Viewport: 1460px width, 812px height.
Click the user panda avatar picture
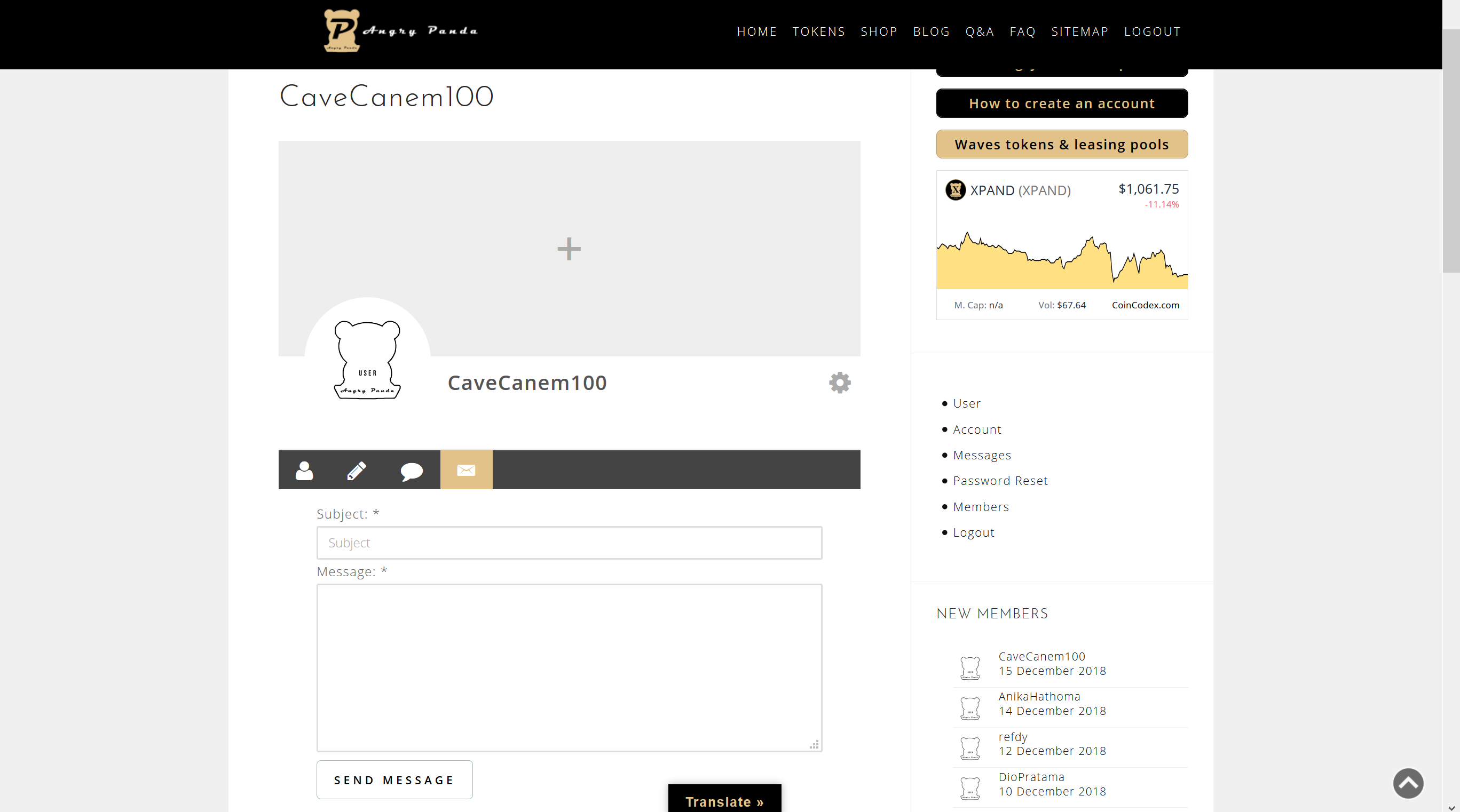click(x=367, y=360)
